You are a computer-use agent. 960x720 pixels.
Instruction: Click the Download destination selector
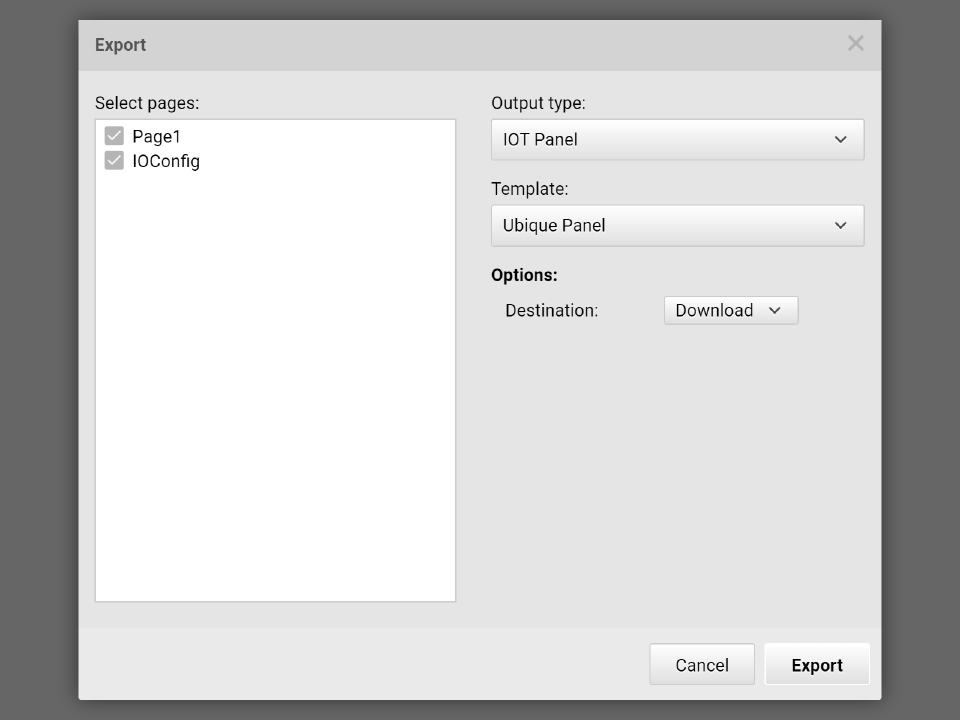(730, 310)
